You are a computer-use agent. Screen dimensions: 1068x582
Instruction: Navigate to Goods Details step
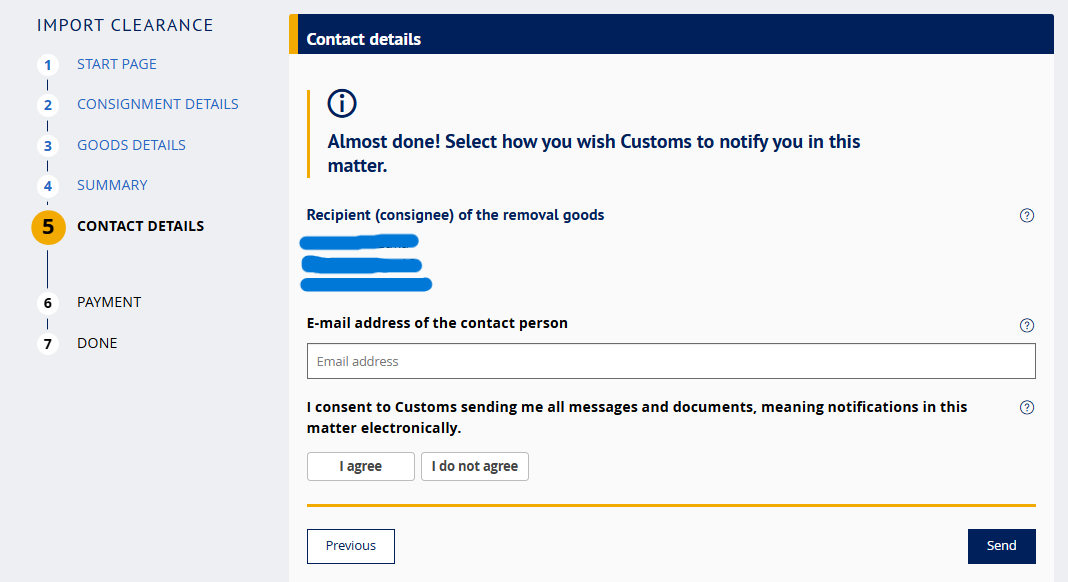[131, 145]
